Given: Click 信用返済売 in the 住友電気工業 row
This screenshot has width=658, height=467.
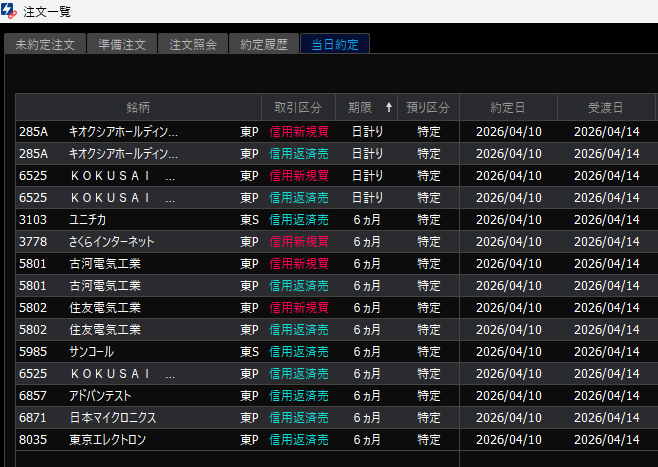Looking at the screenshot, I should tap(298, 329).
